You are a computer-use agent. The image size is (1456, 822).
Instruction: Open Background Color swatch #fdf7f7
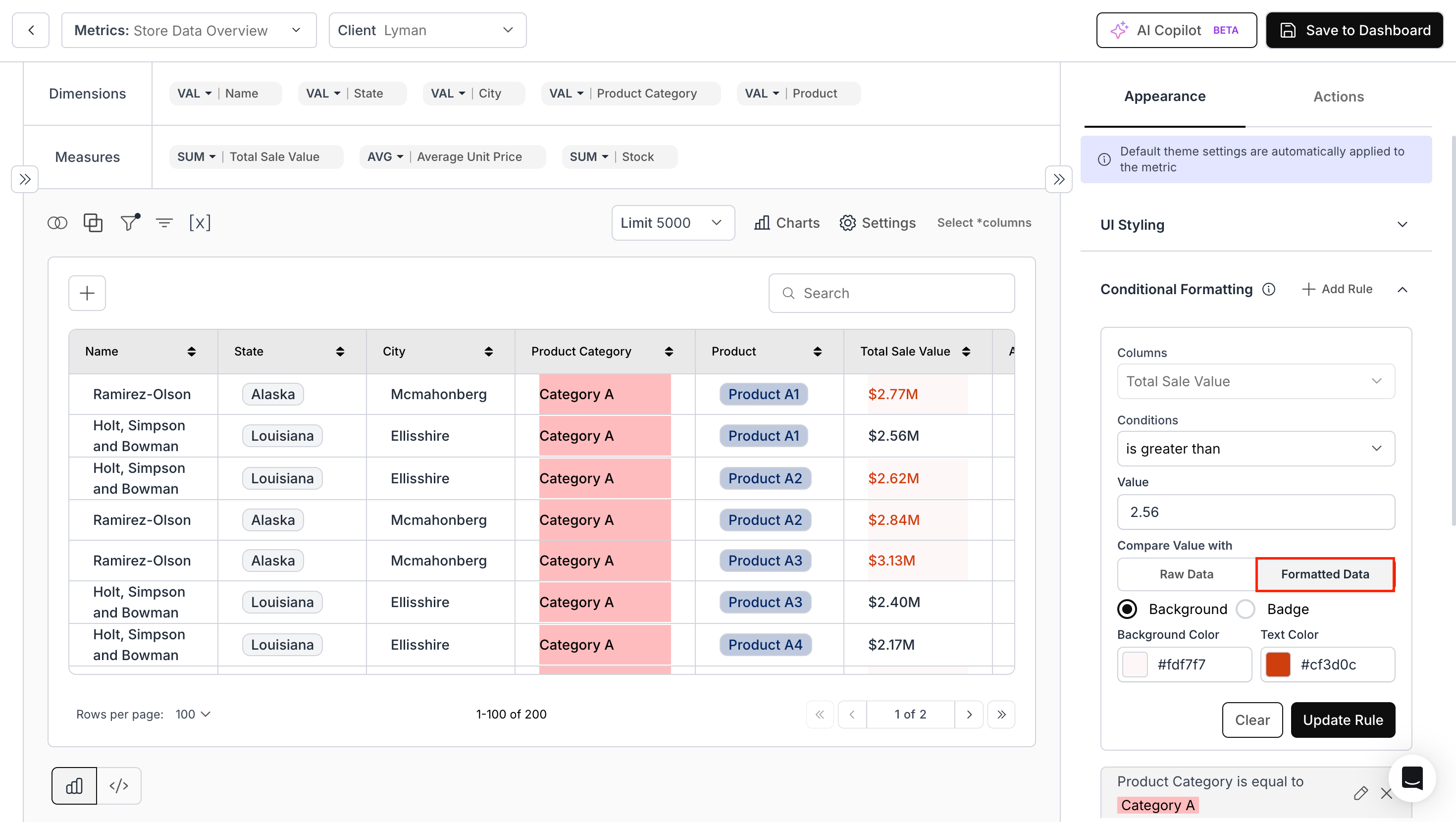(x=1135, y=664)
